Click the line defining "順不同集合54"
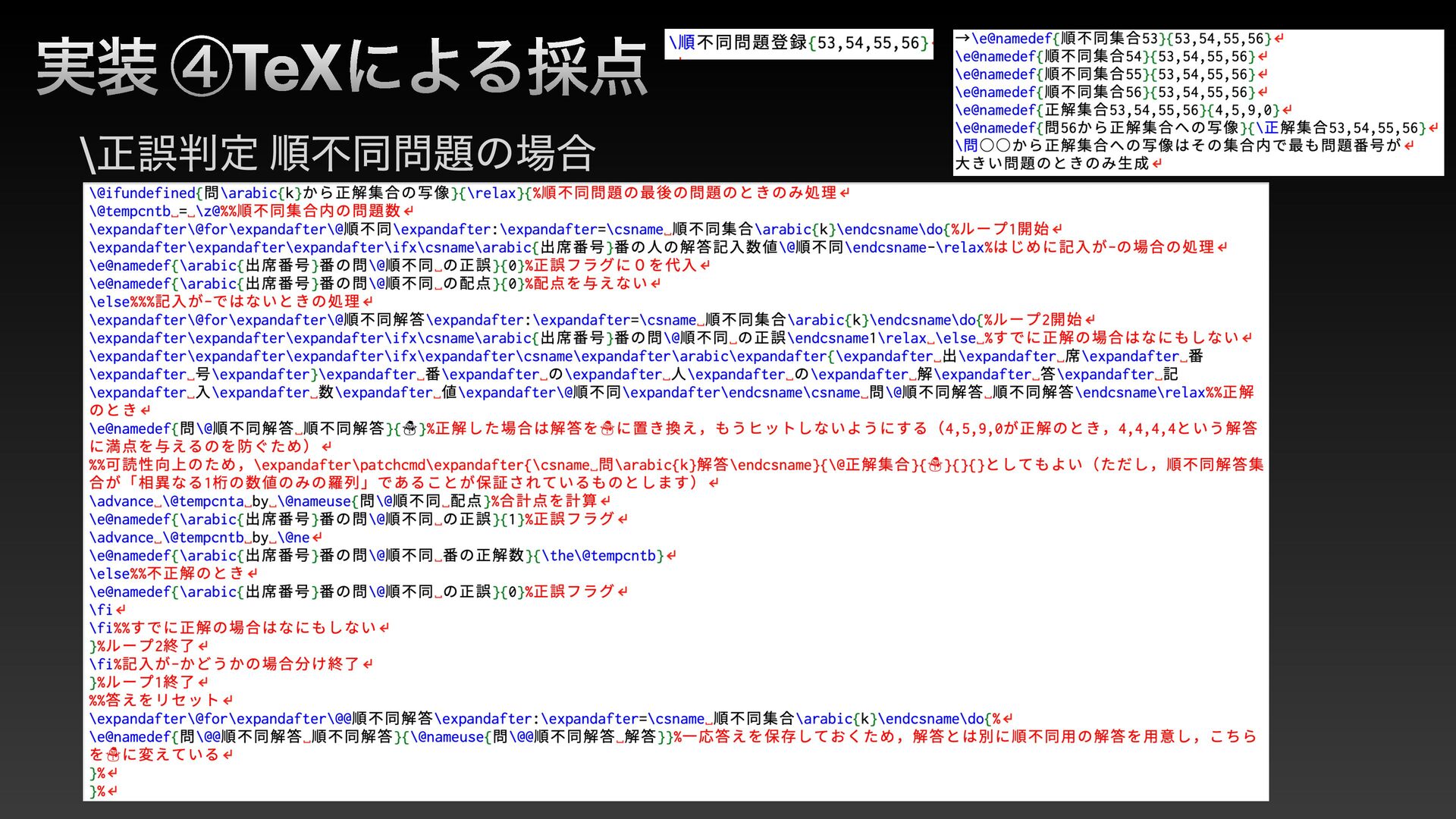1456x819 pixels. click(x=1111, y=57)
